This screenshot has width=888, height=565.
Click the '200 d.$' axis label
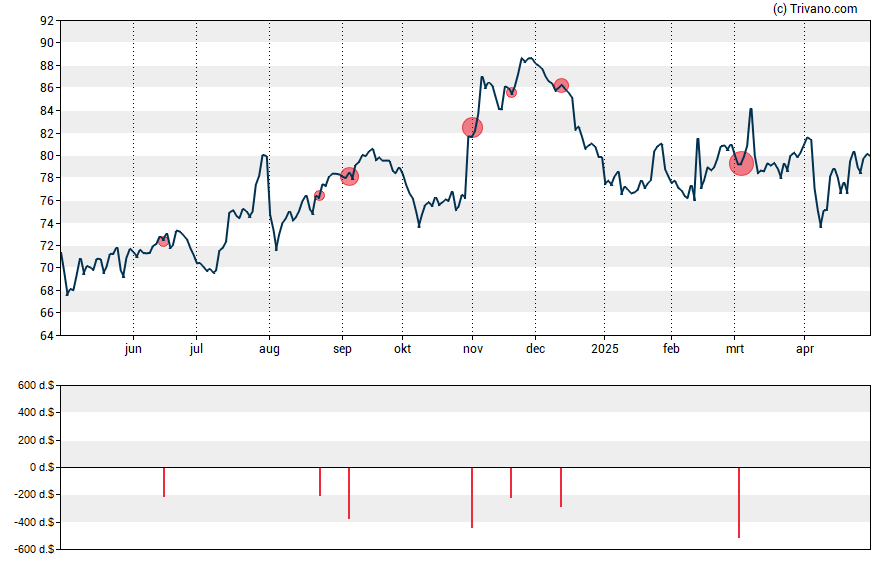point(36,440)
